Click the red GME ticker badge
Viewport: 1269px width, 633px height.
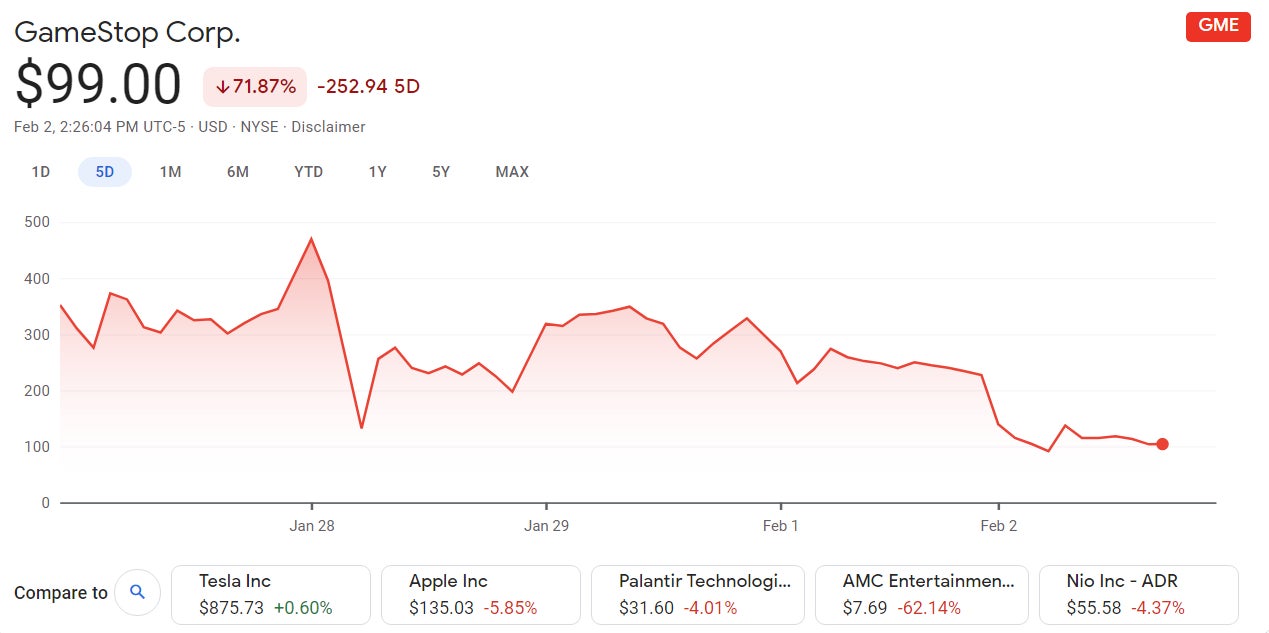[x=1217, y=26]
